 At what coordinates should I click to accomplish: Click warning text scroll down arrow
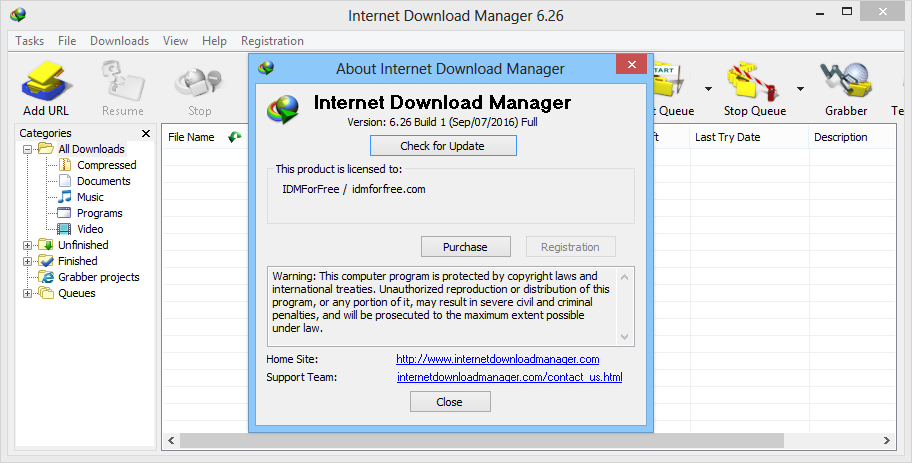click(x=625, y=337)
